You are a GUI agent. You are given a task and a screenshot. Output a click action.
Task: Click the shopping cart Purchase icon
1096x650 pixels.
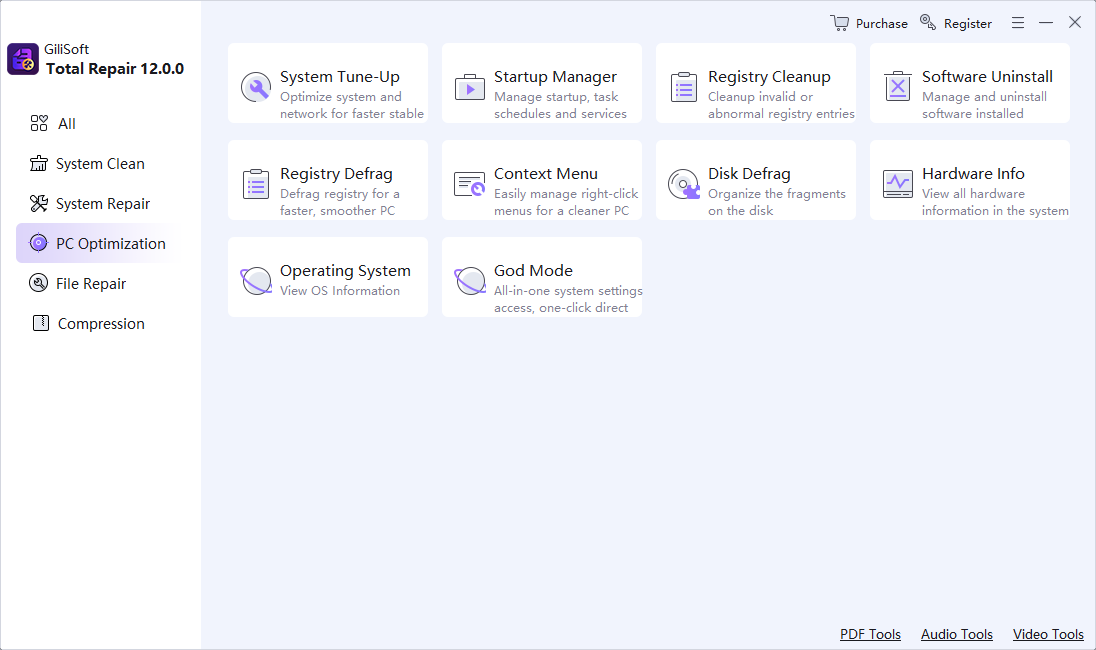839,23
